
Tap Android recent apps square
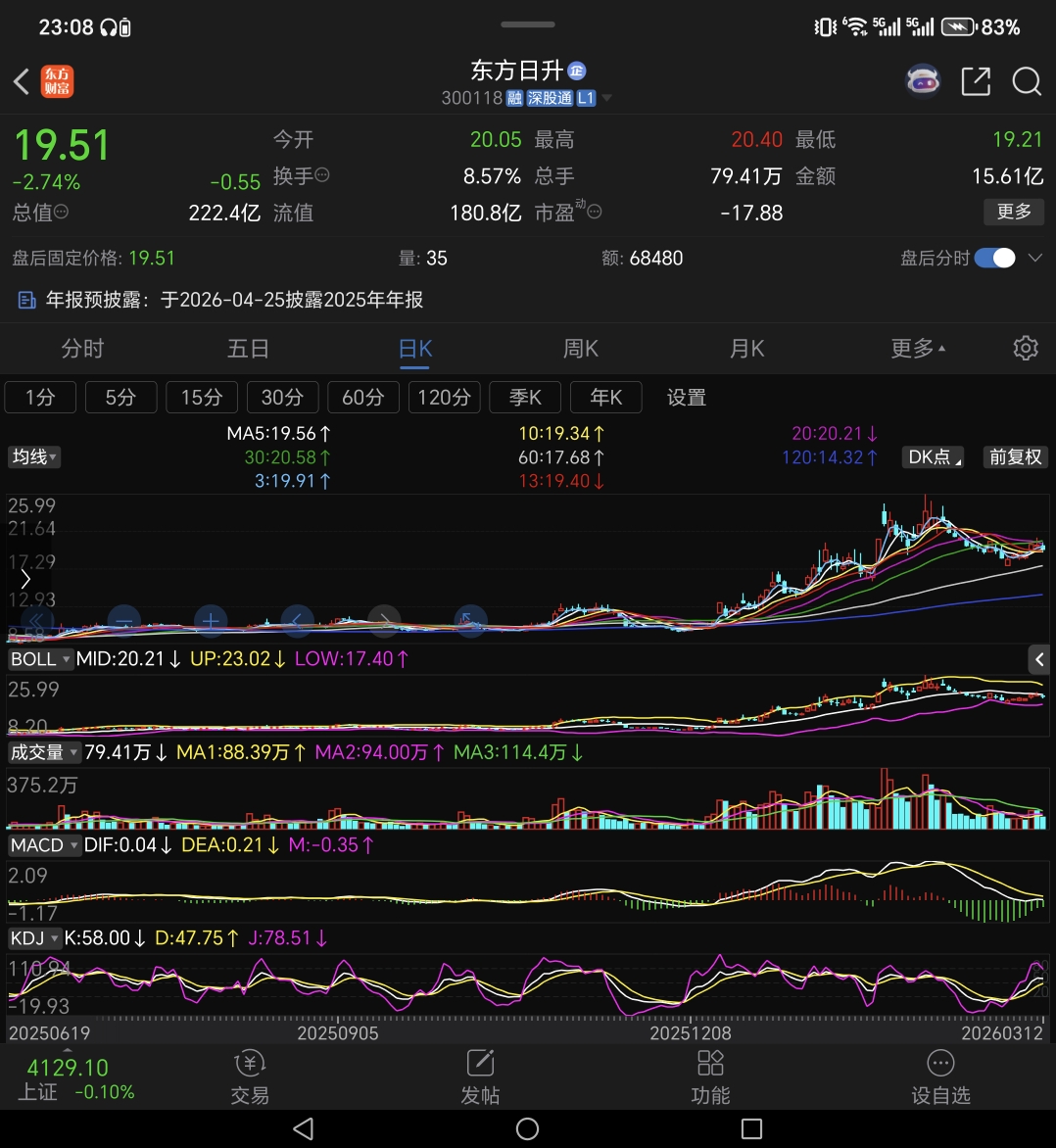click(x=751, y=1128)
